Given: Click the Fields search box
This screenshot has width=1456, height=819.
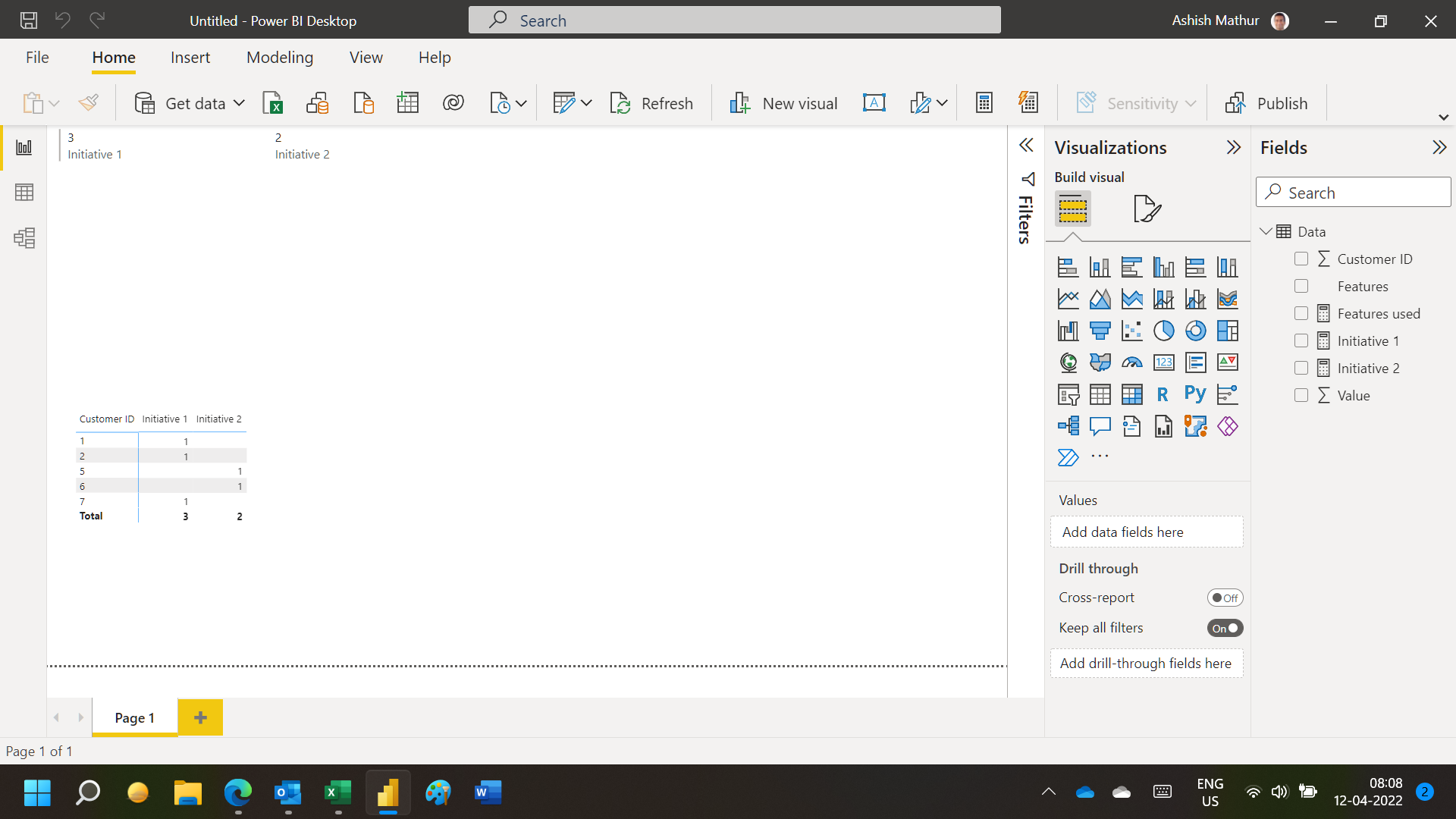Looking at the screenshot, I should click(1354, 193).
